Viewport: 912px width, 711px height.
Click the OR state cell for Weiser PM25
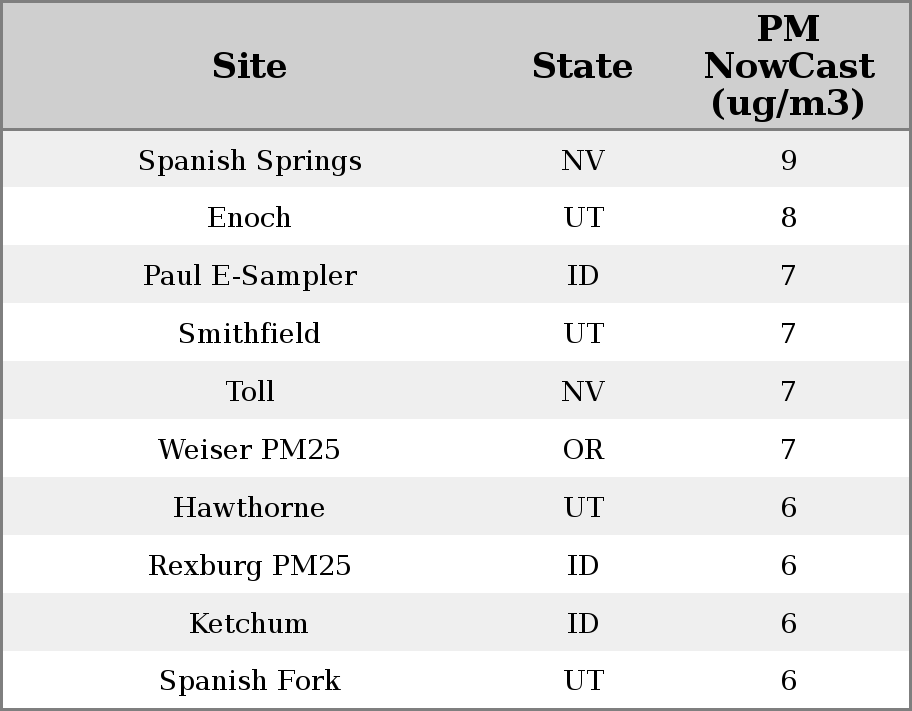pyautogui.click(x=583, y=450)
